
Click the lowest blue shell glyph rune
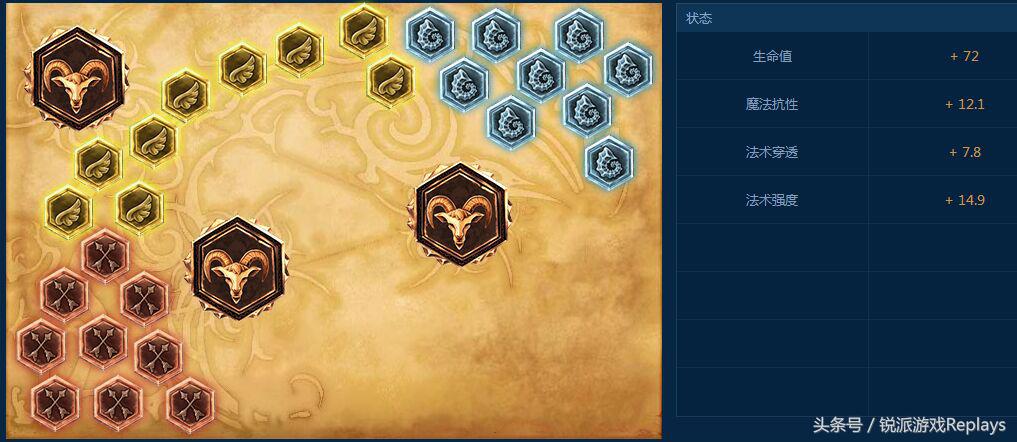[609, 162]
